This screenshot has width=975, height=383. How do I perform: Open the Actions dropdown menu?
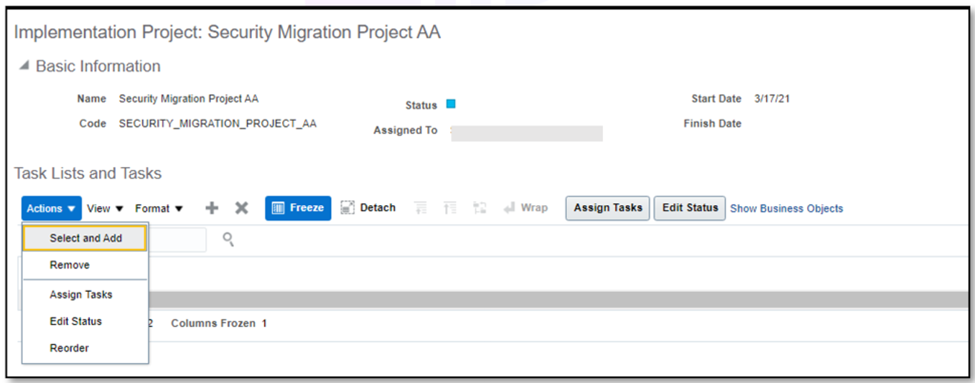tap(52, 209)
